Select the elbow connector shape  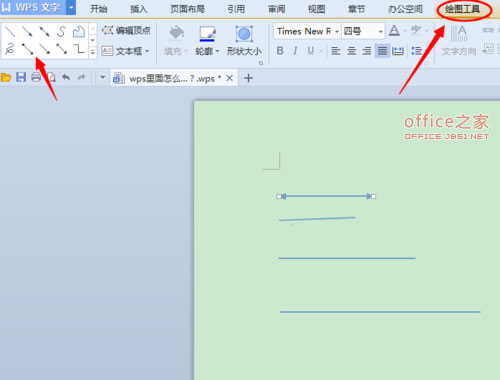pyautogui.click(x=79, y=49)
